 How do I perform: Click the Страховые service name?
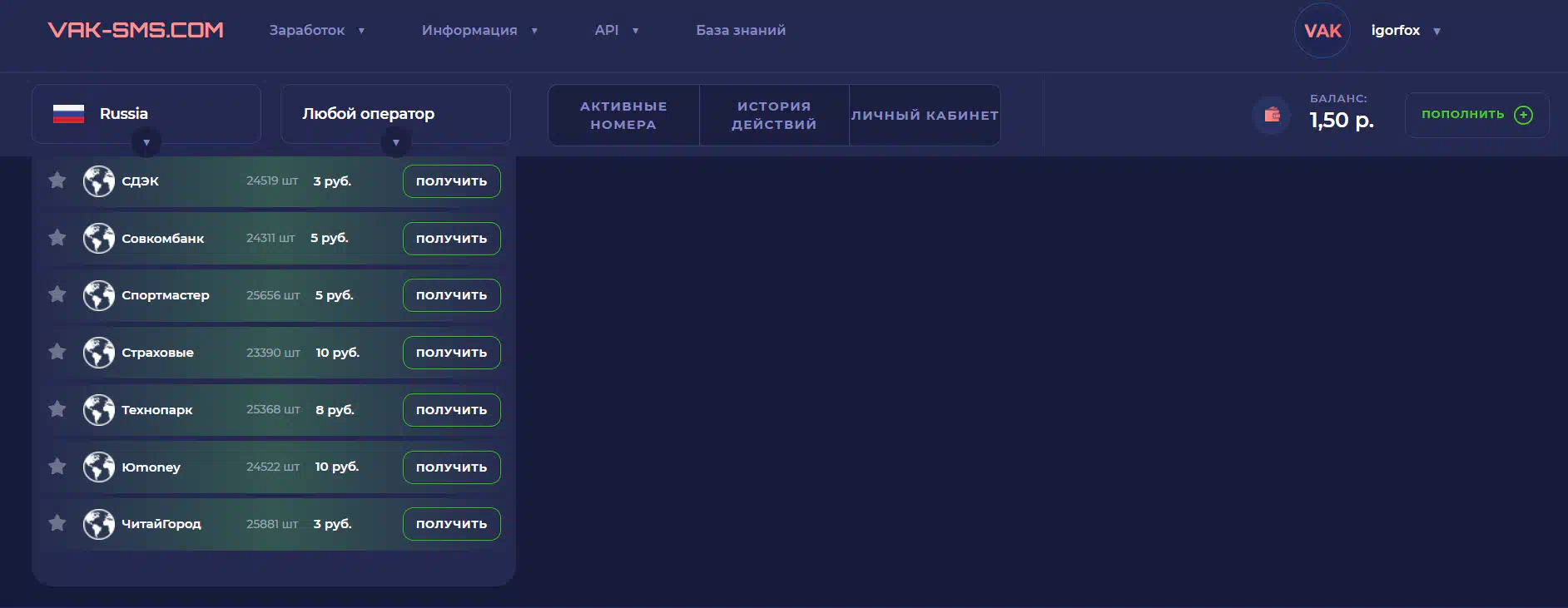(157, 353)
